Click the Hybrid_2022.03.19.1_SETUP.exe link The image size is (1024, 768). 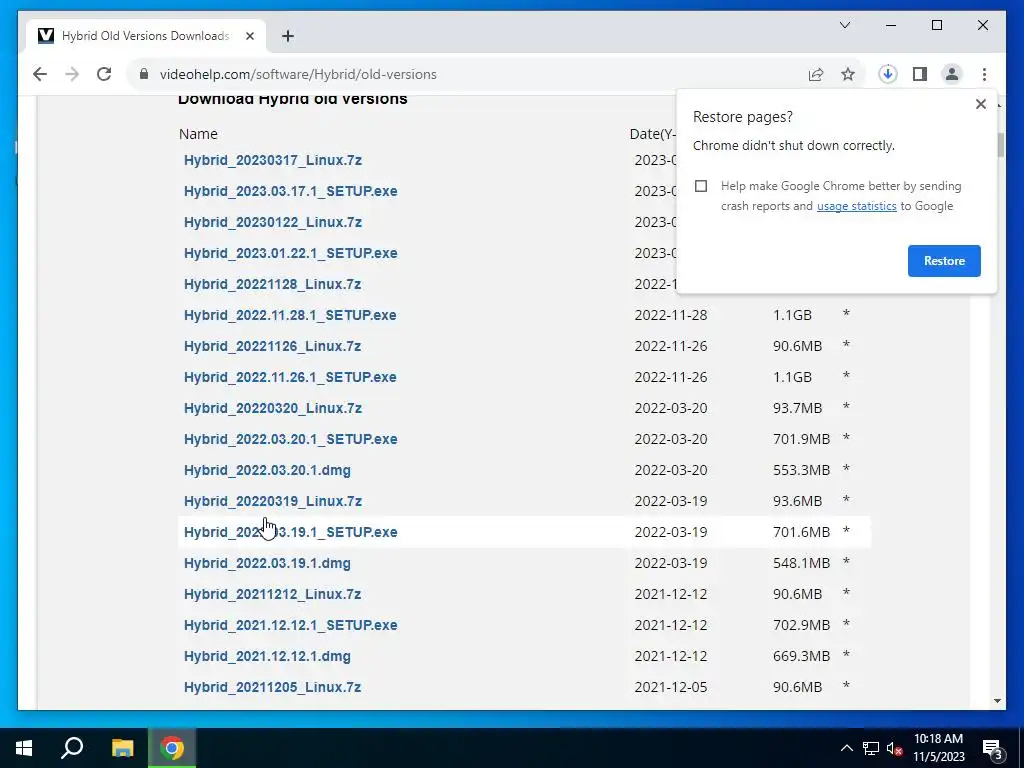tap(291, 532)
